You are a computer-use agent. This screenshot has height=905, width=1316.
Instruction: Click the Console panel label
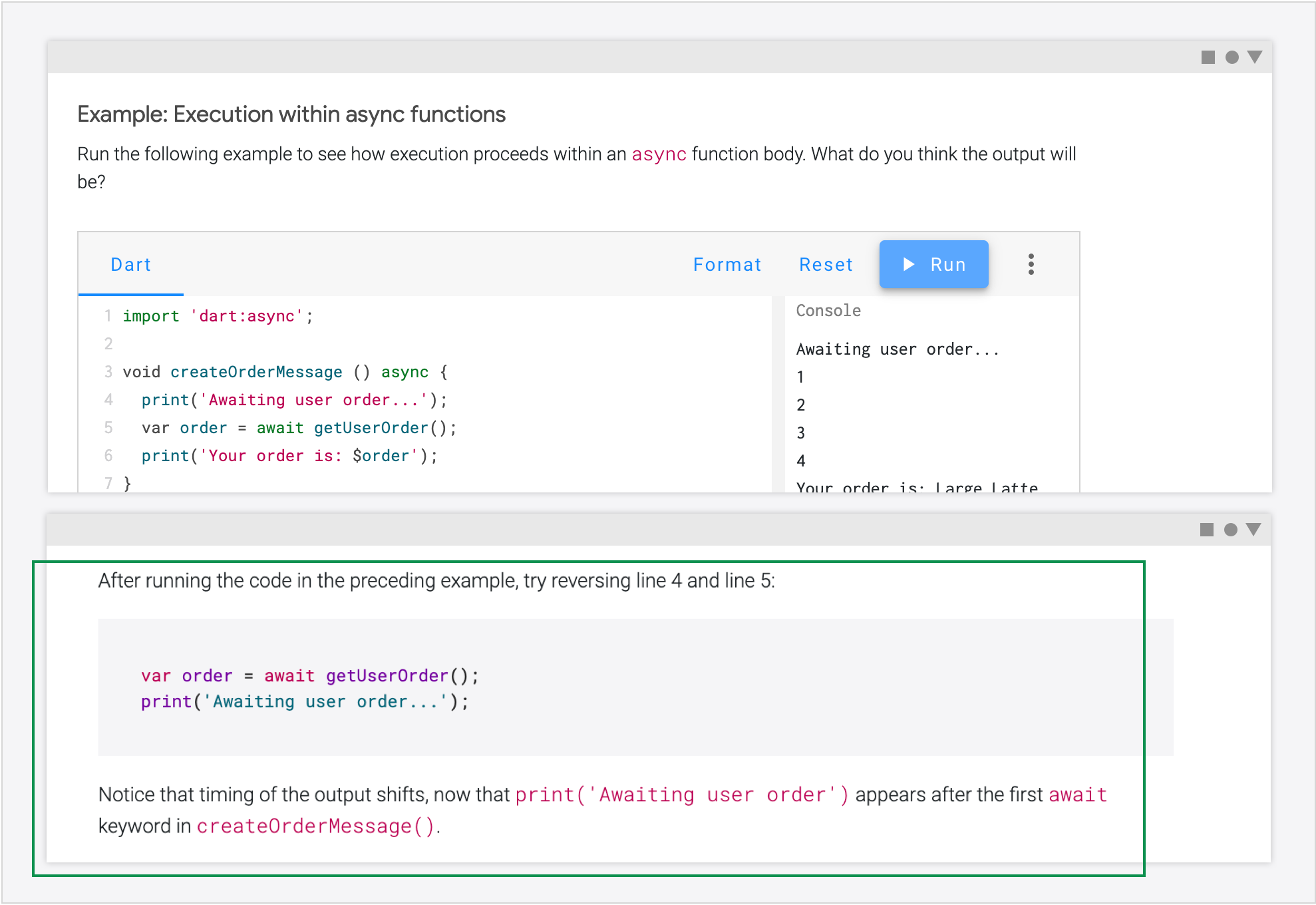(x=828, y=310)
